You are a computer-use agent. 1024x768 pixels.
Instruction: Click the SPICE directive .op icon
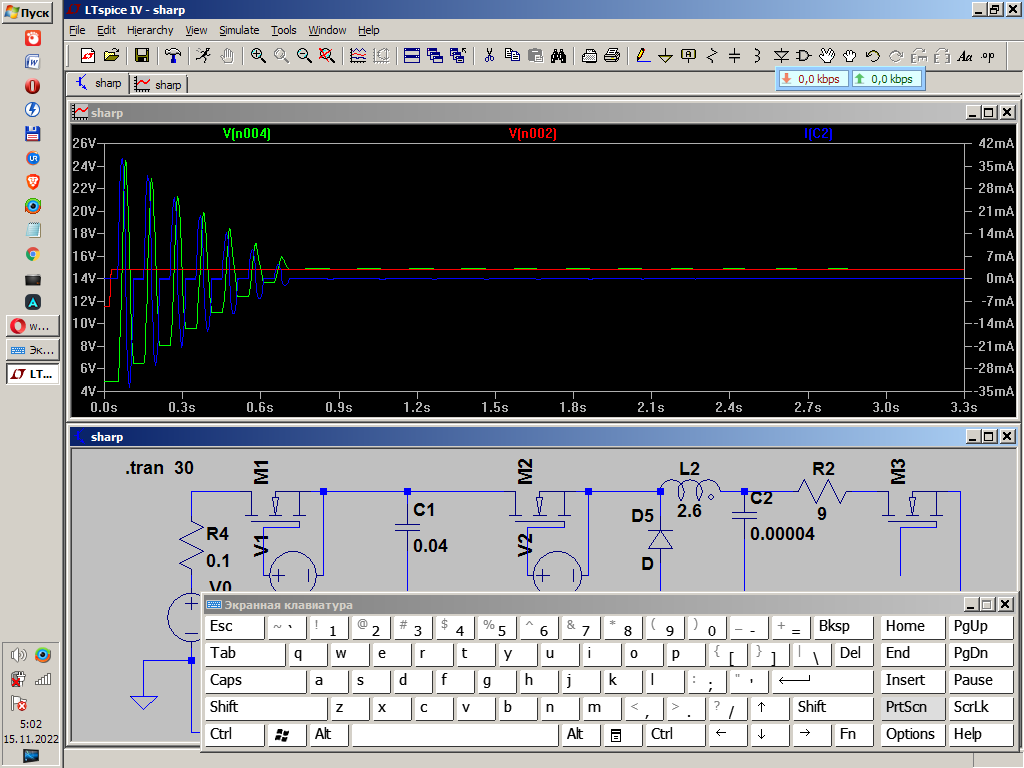point(988,56)
